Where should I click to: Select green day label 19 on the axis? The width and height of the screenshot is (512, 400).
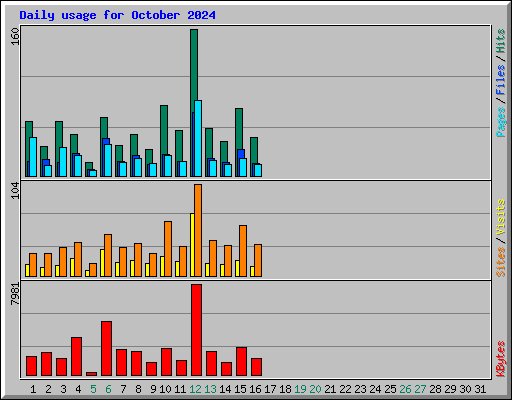tap(300, 389)
